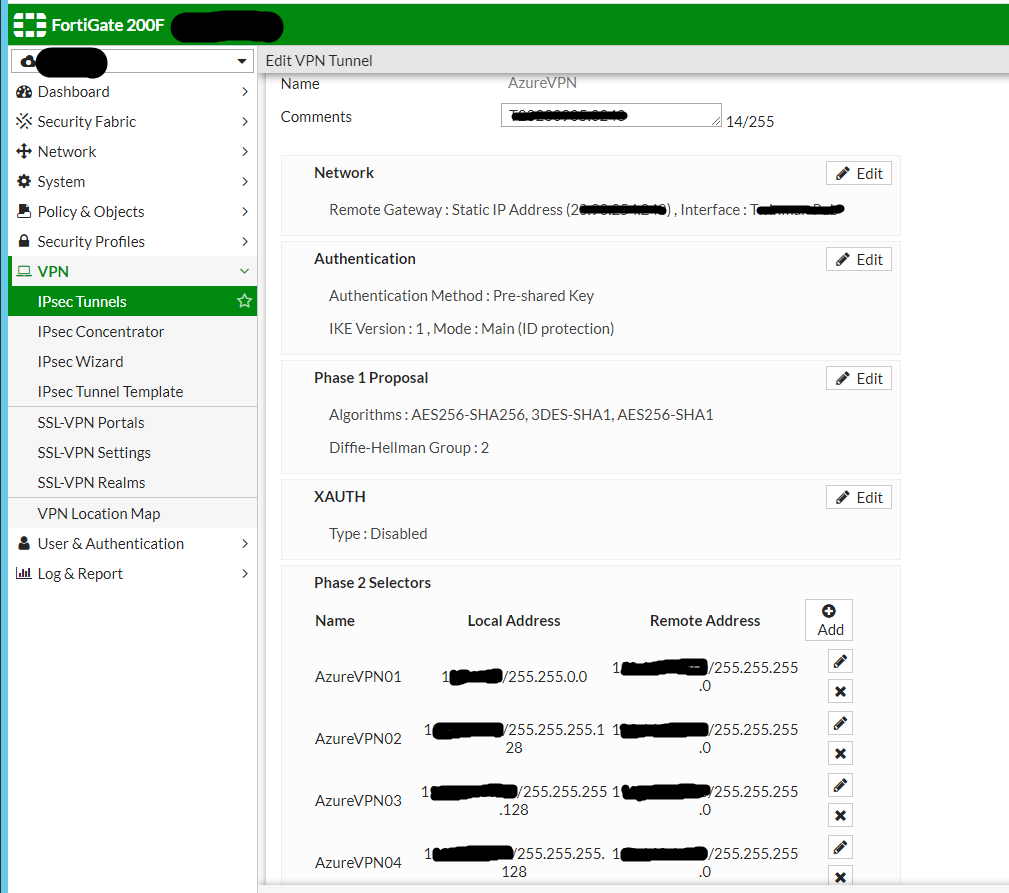Open SSL-VPN Portals page
1009x893 pixels.
tap(133, 422)
